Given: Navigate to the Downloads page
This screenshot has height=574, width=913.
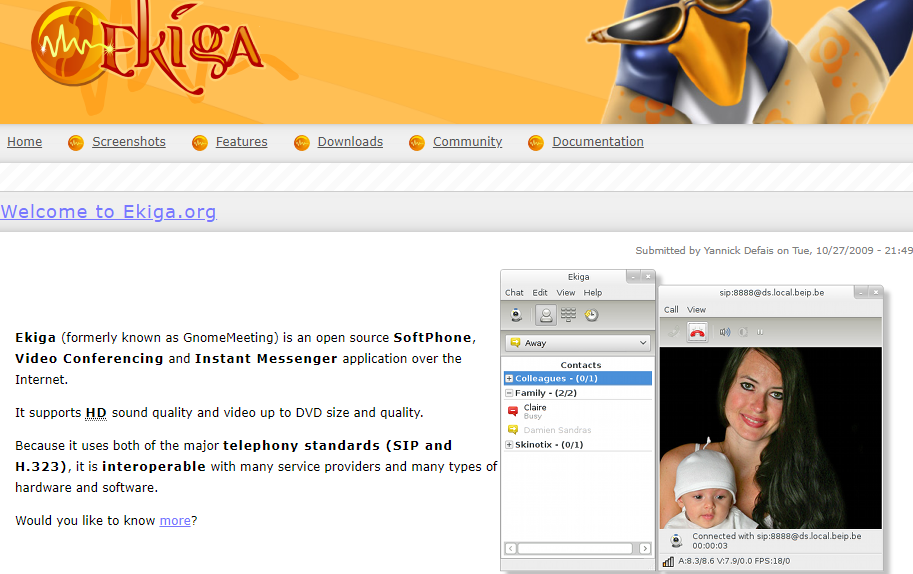Looking at the screenshot, I should pyautogui.click(x=350, y=141).
